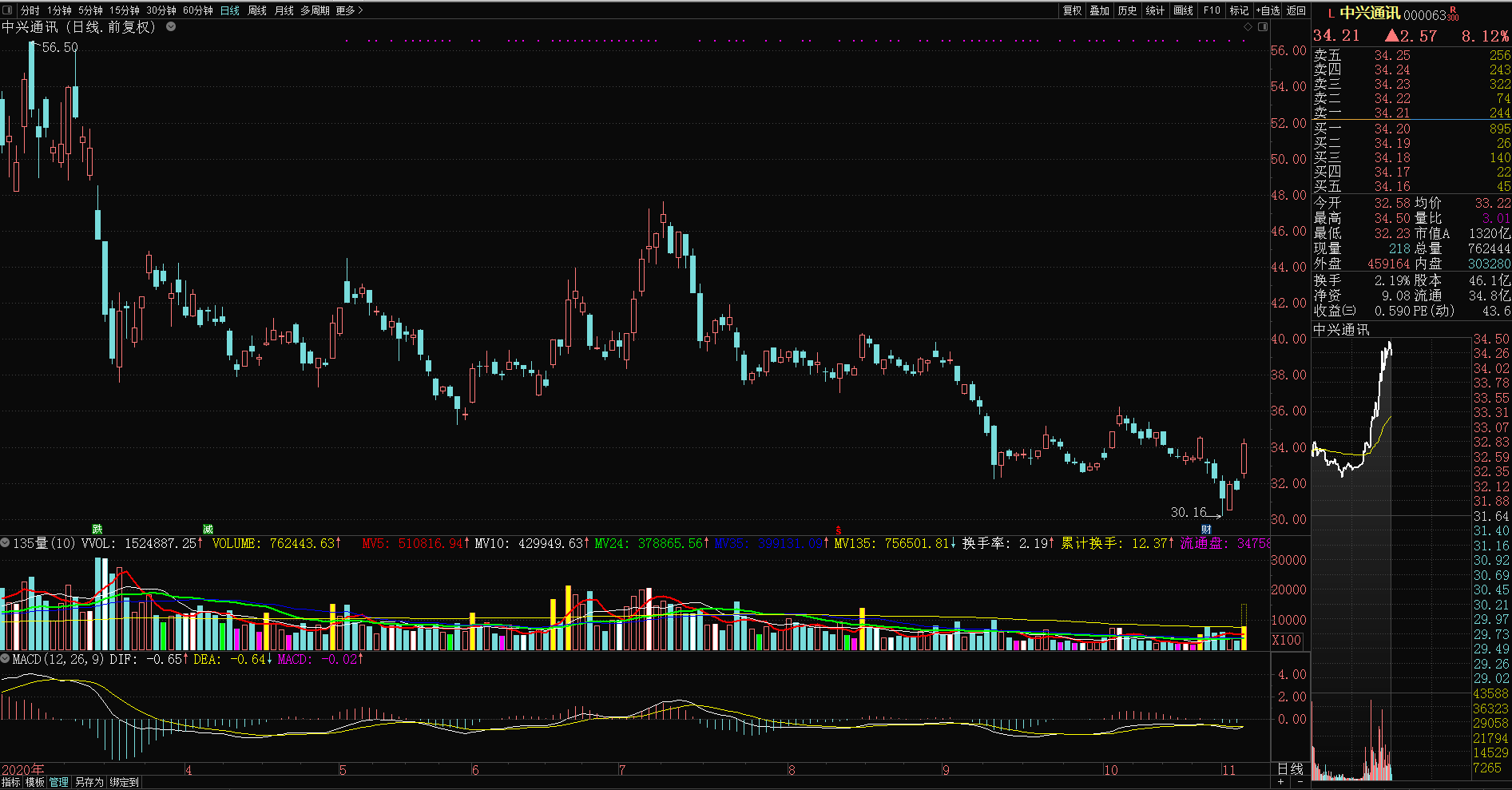Click the green 跌 marker above volume panel
The image size is (1512, 790).
pos(97,529)
